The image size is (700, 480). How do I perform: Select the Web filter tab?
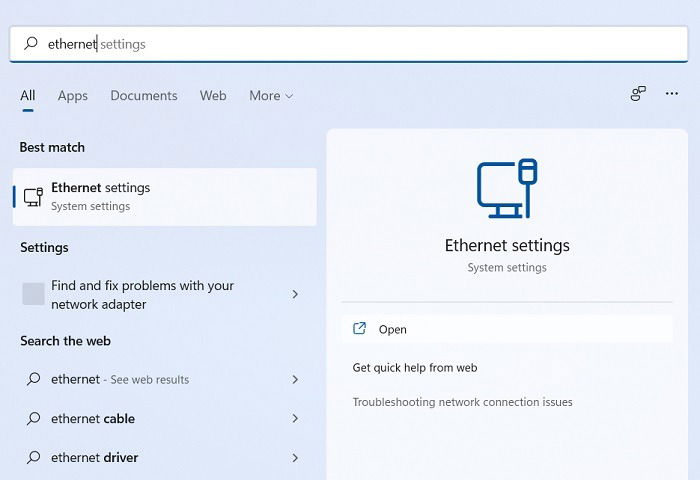[213, 96]
